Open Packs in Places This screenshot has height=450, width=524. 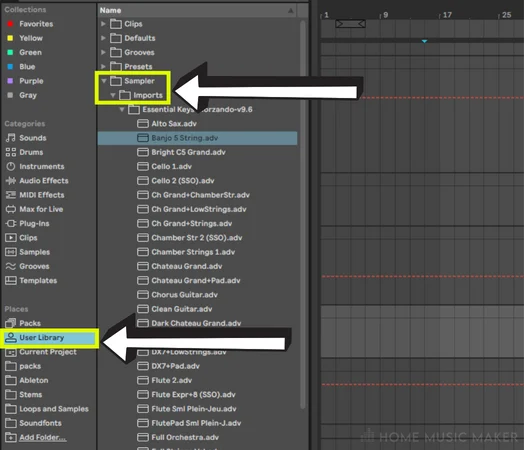point(23,323)
